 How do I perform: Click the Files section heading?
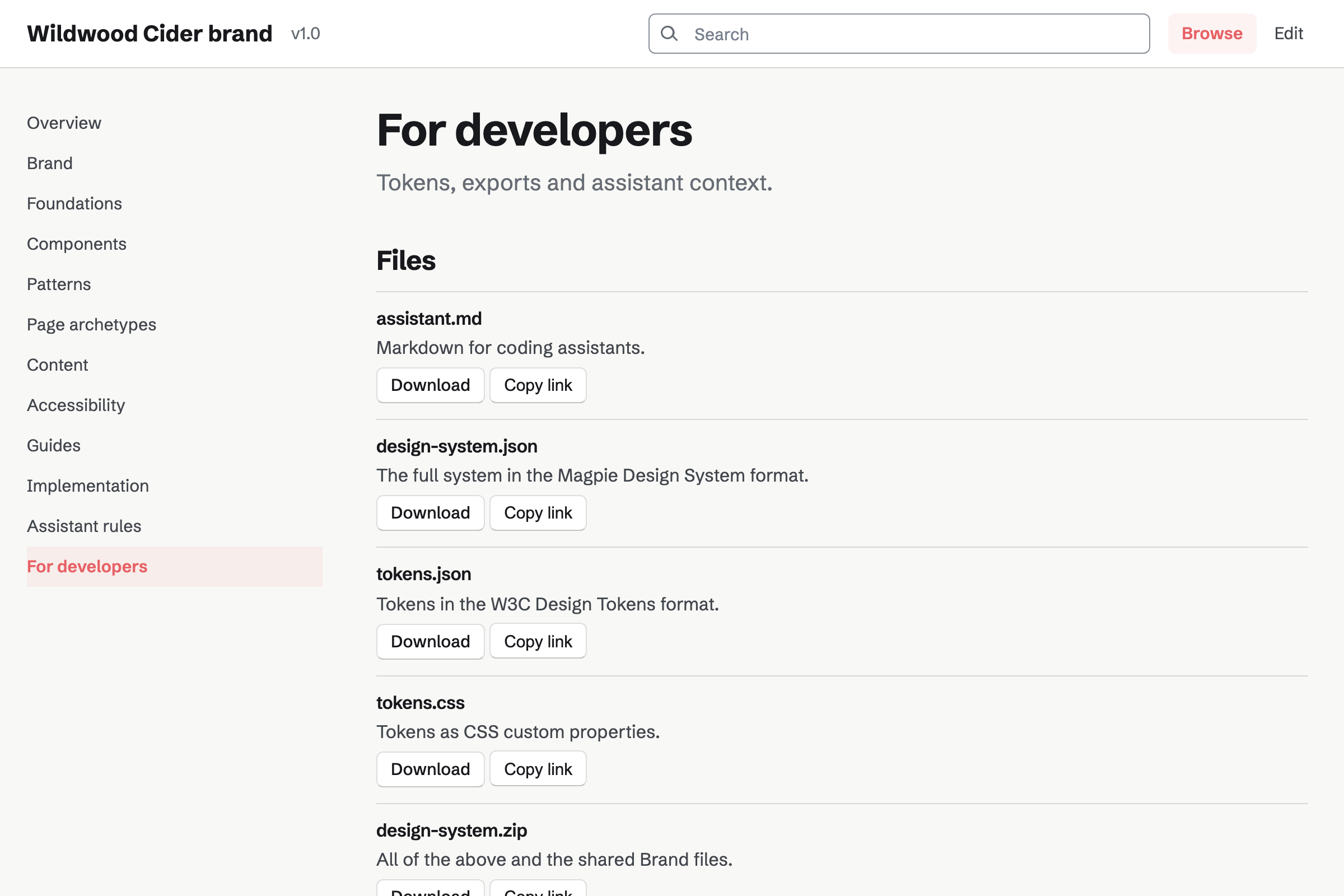pyautogui.click(x=405, y=260)
